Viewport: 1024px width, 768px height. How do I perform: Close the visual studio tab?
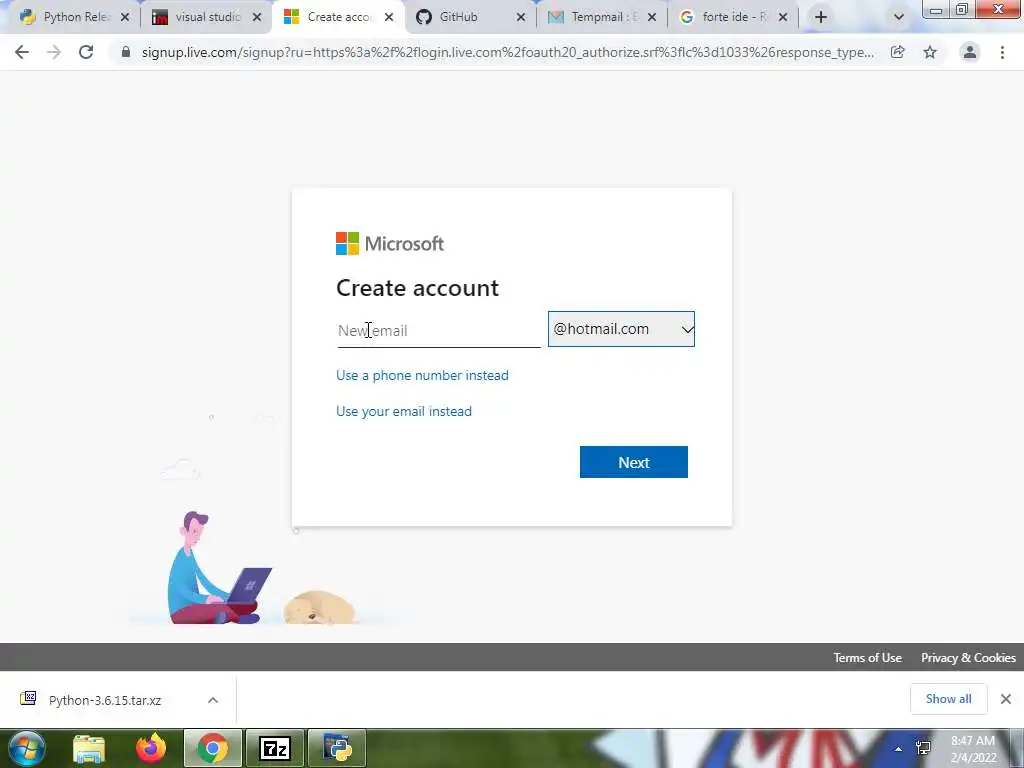coord(257,17)
